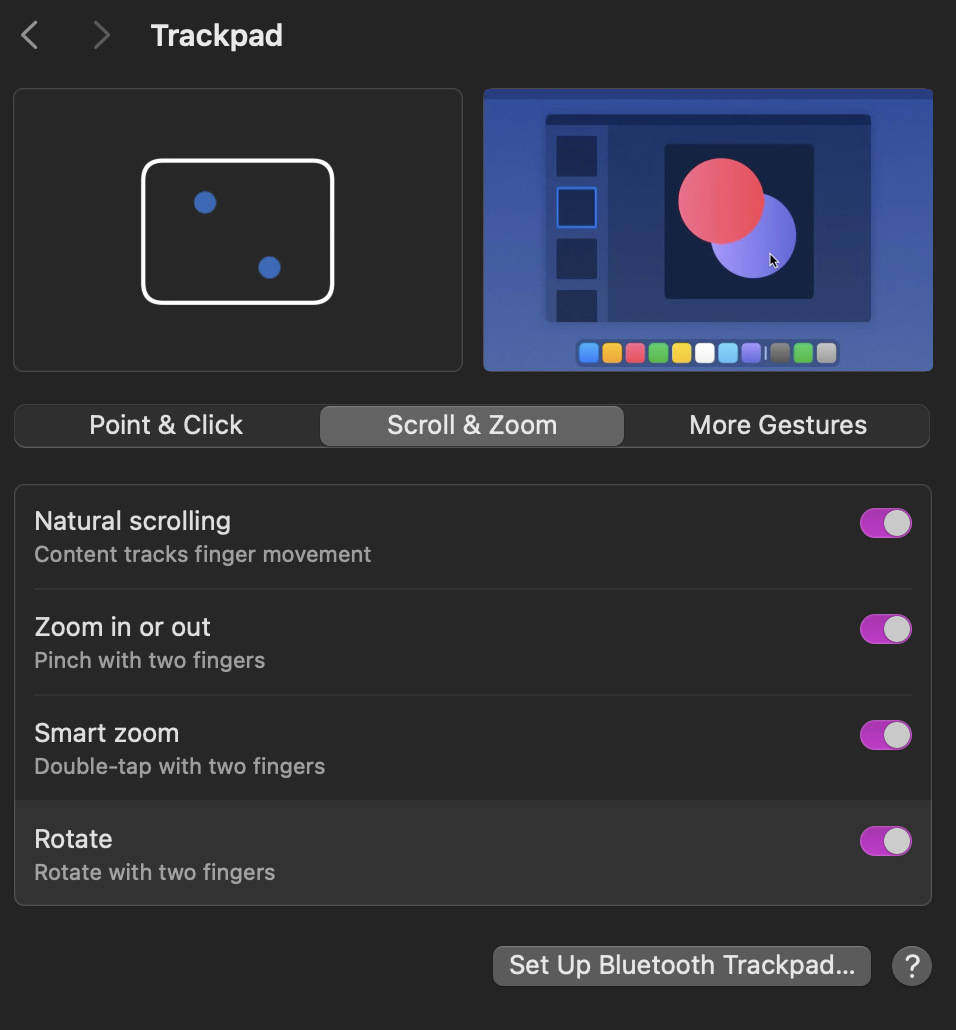Click Set Up Bluetooth Trackpad button

pos(681,966)
